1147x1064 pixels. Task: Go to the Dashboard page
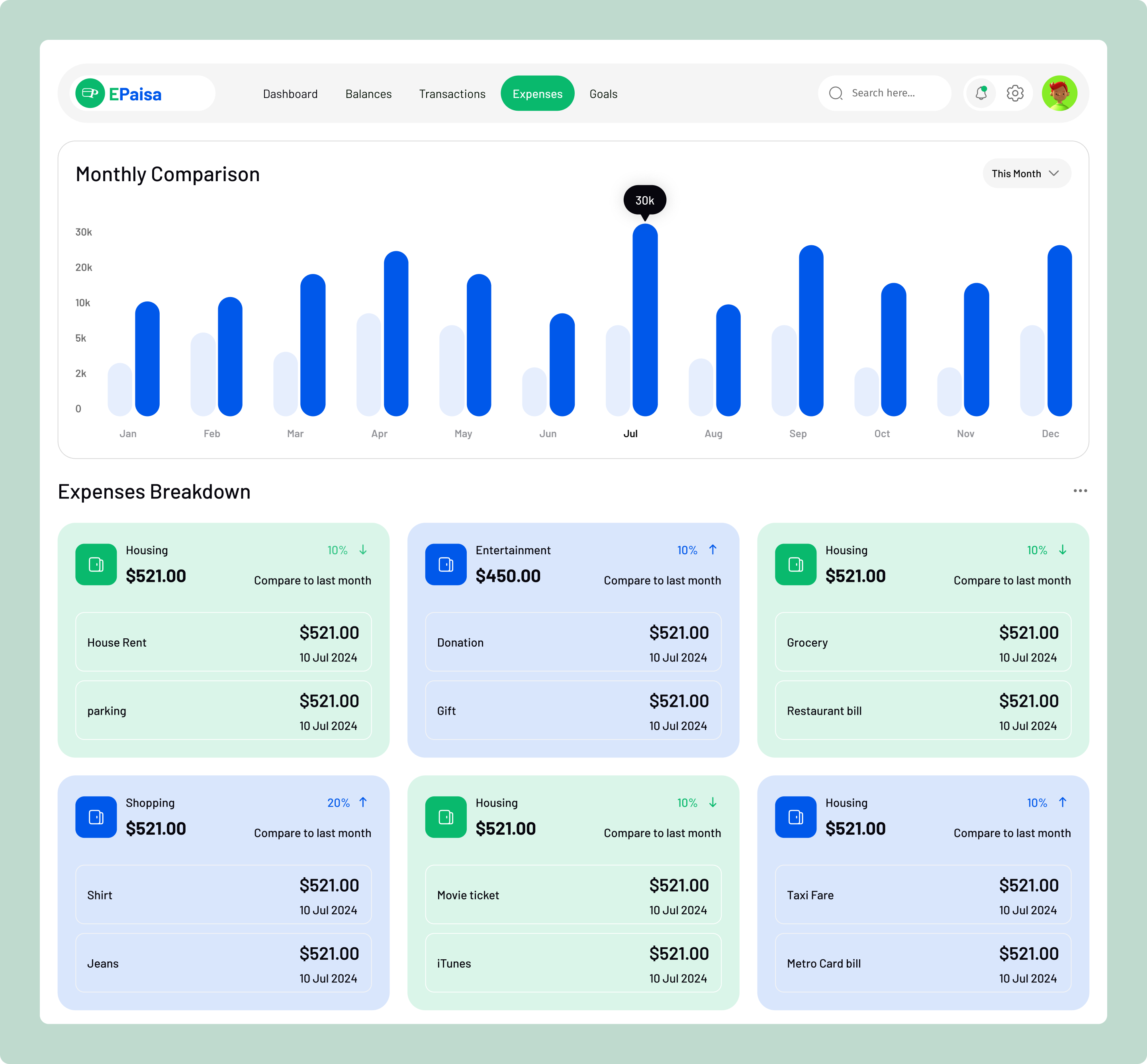[x=290, y=93]
